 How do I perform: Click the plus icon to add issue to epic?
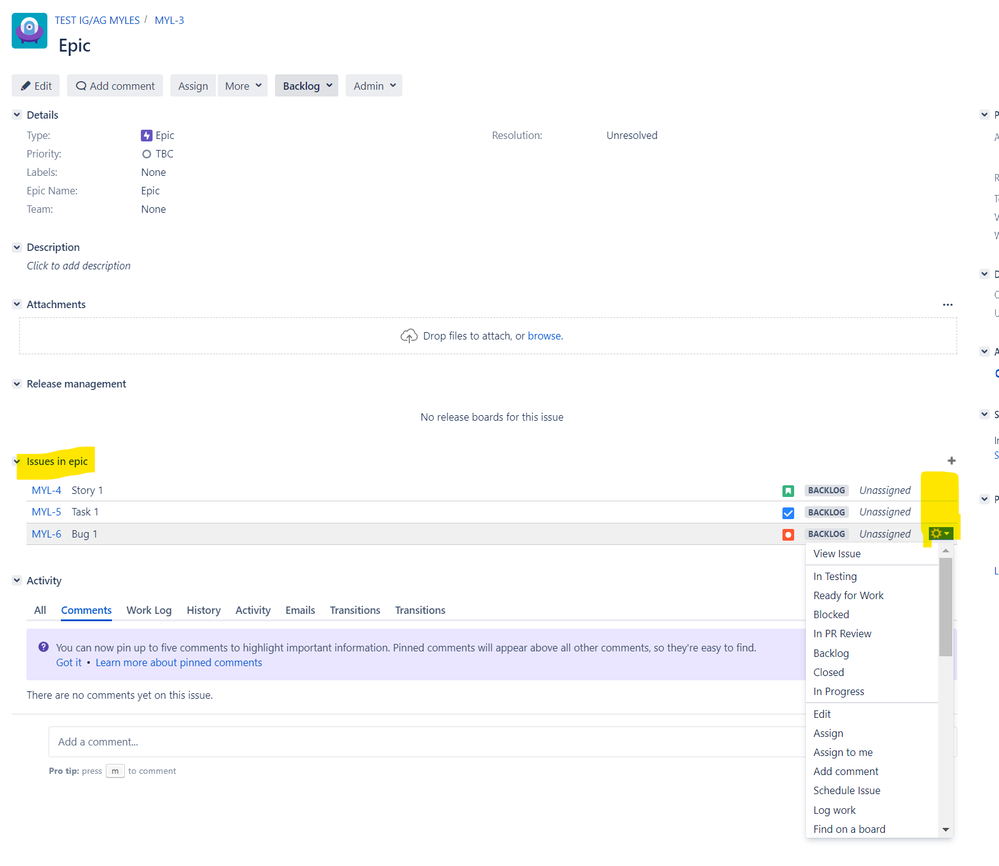click(x=951, y=460)
